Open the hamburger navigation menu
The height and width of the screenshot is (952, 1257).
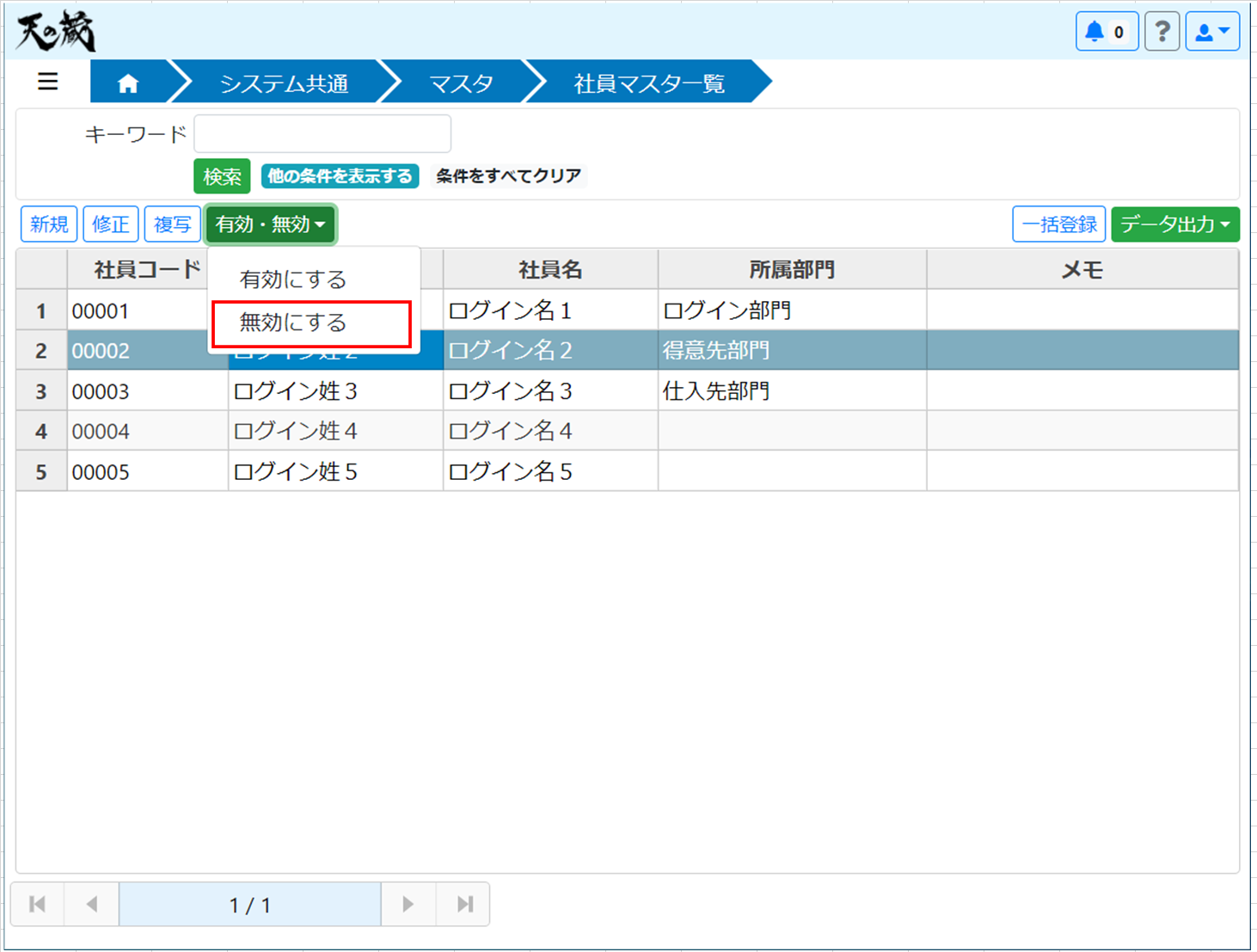[48, 82]
